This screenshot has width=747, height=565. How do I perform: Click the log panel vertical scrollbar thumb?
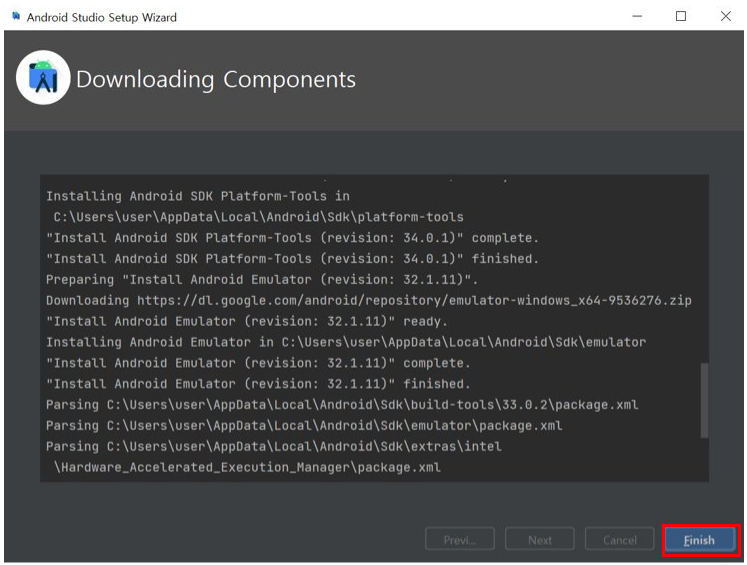(704, 400)
